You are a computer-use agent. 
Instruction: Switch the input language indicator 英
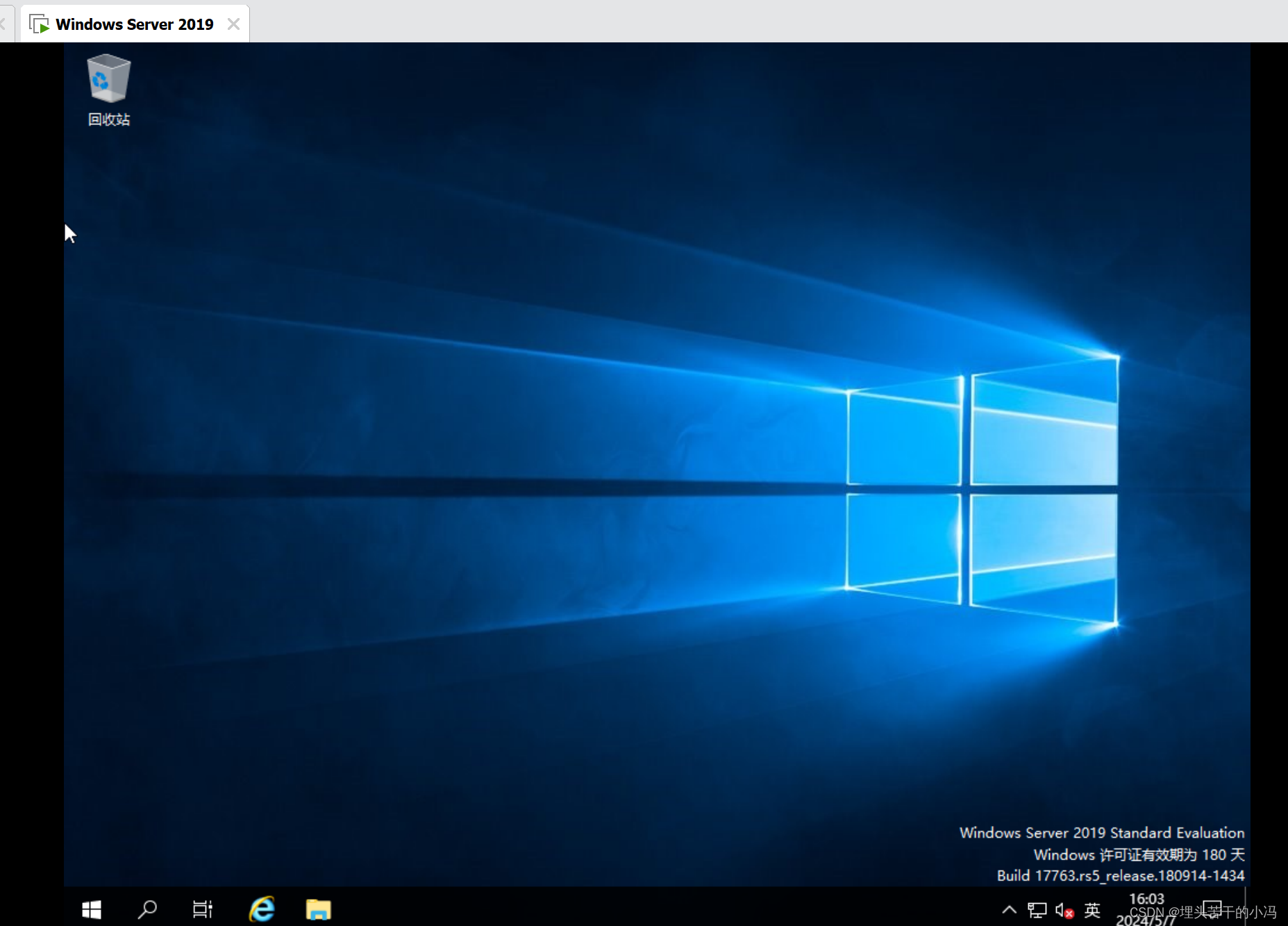click(x=1092, y=910)
